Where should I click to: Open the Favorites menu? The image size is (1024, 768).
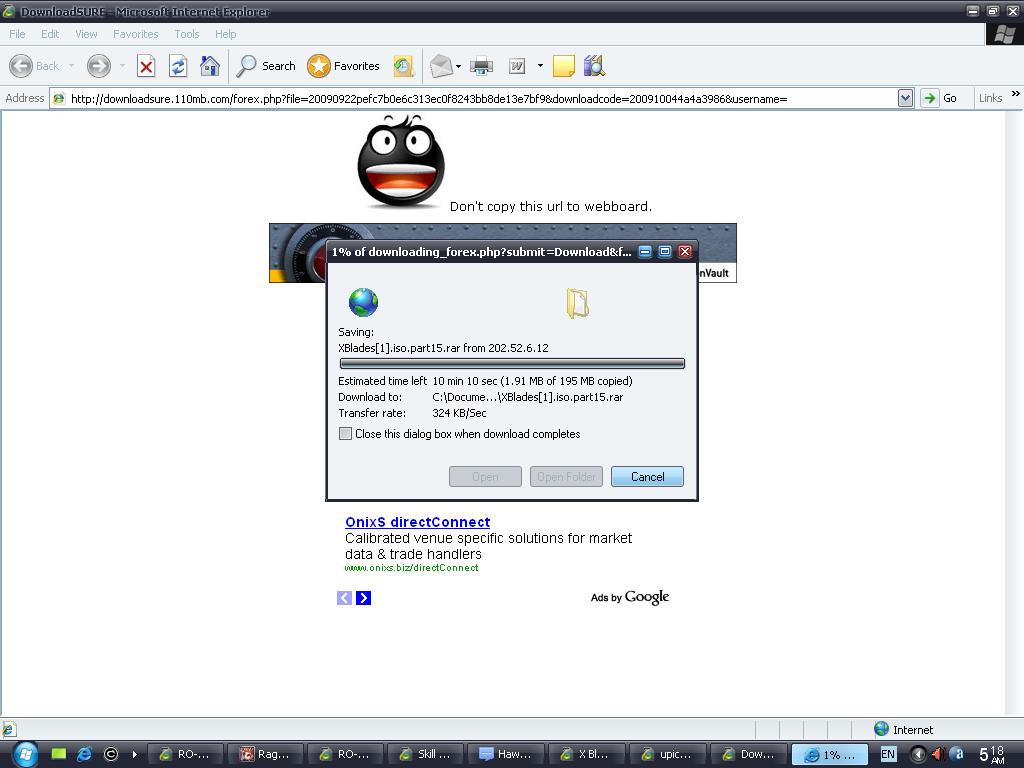pyautogui.click(x=136, y=34)
